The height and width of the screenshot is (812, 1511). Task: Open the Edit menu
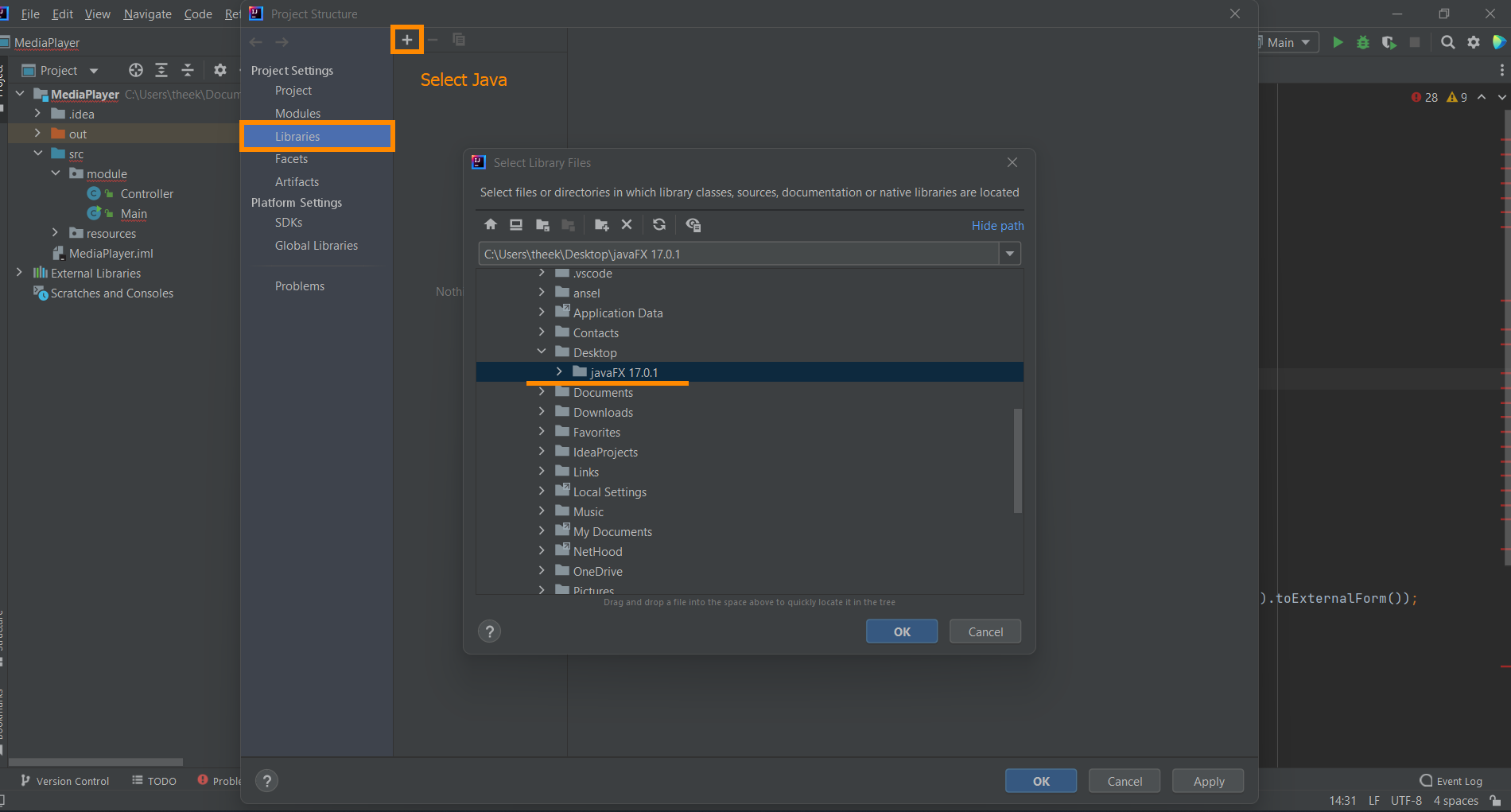pos(63,14)
